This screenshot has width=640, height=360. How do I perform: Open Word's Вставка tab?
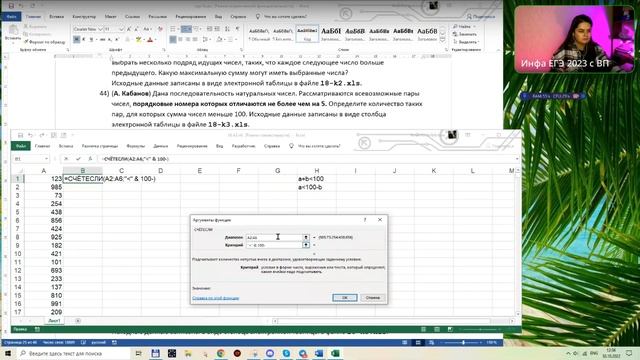coord(56,16)
